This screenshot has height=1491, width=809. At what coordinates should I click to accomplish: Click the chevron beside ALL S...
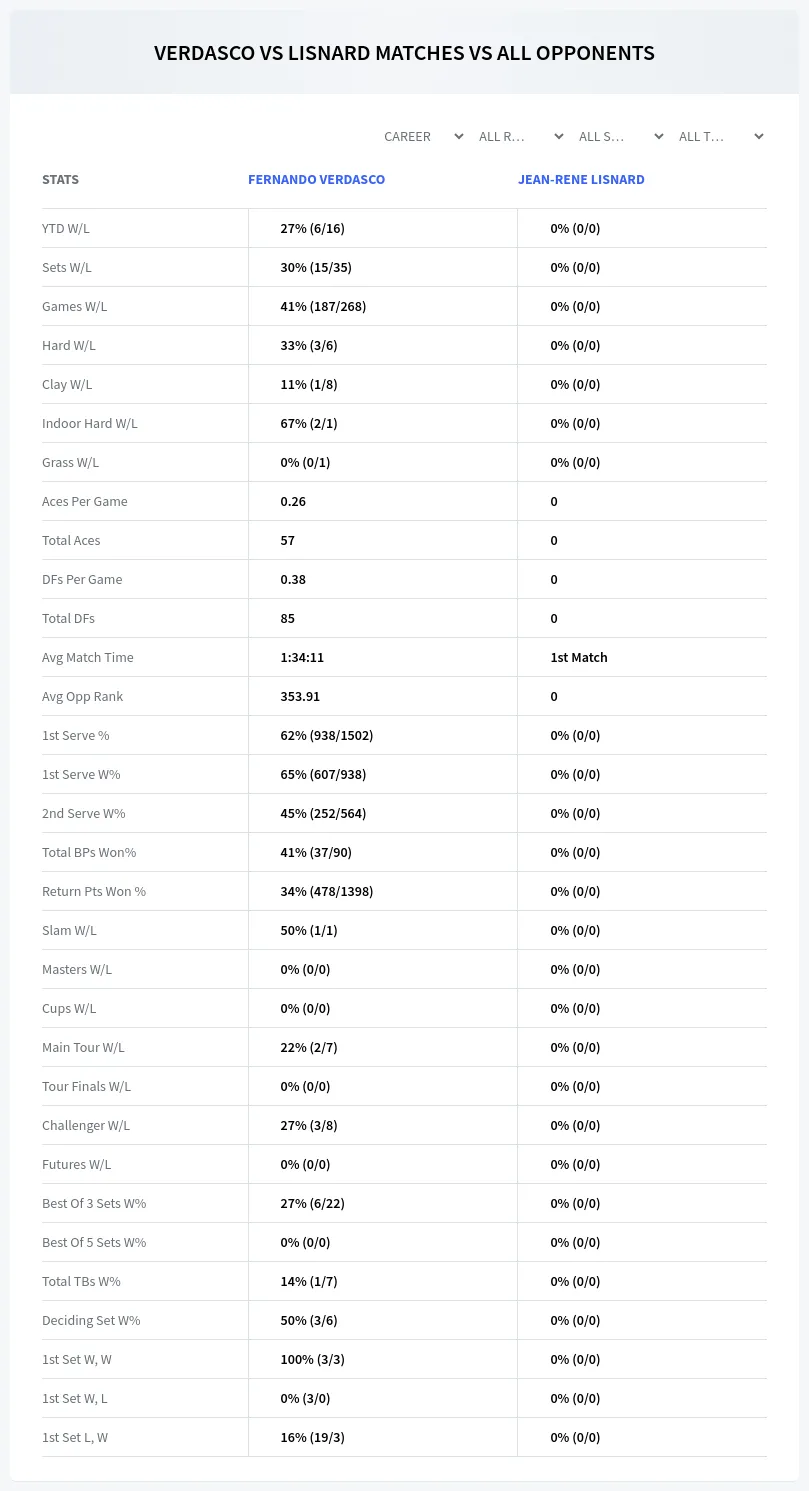658,136
